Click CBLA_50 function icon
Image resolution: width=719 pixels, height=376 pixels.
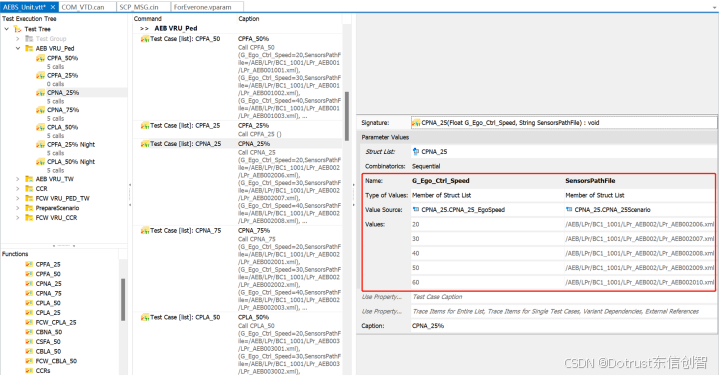point(29,351)
